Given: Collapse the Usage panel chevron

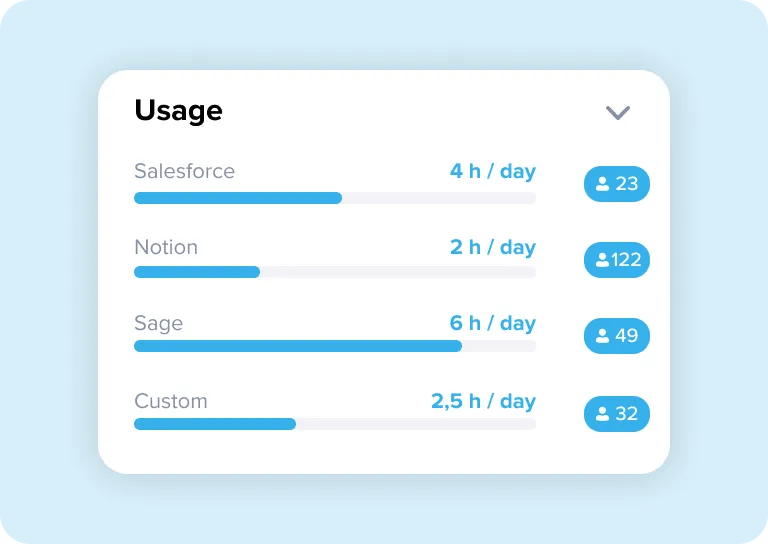Looking at the screenshot, I should coord(618,113).
